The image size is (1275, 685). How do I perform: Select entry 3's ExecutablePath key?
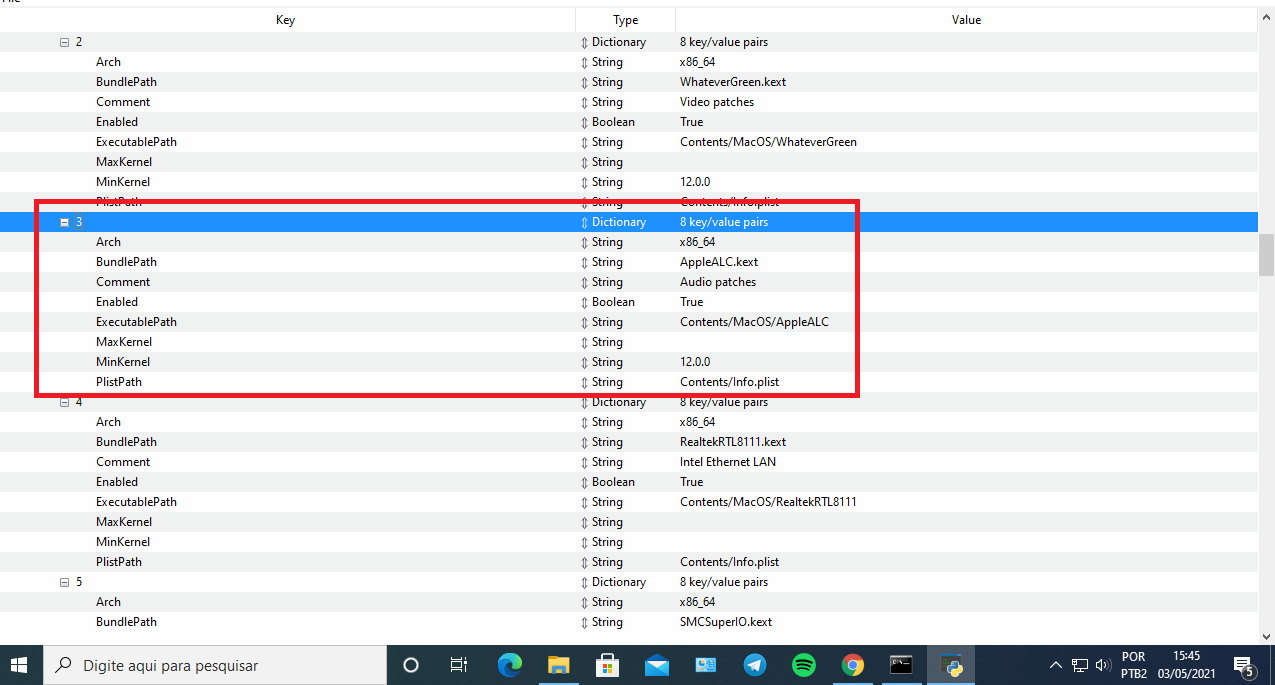[136, 322]
